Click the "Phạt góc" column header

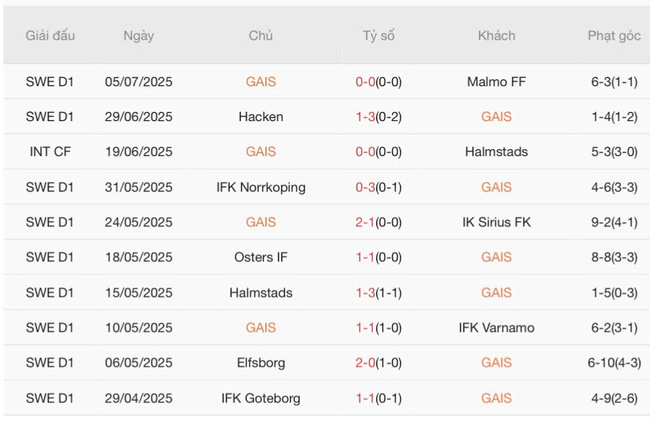pos(614,36)
